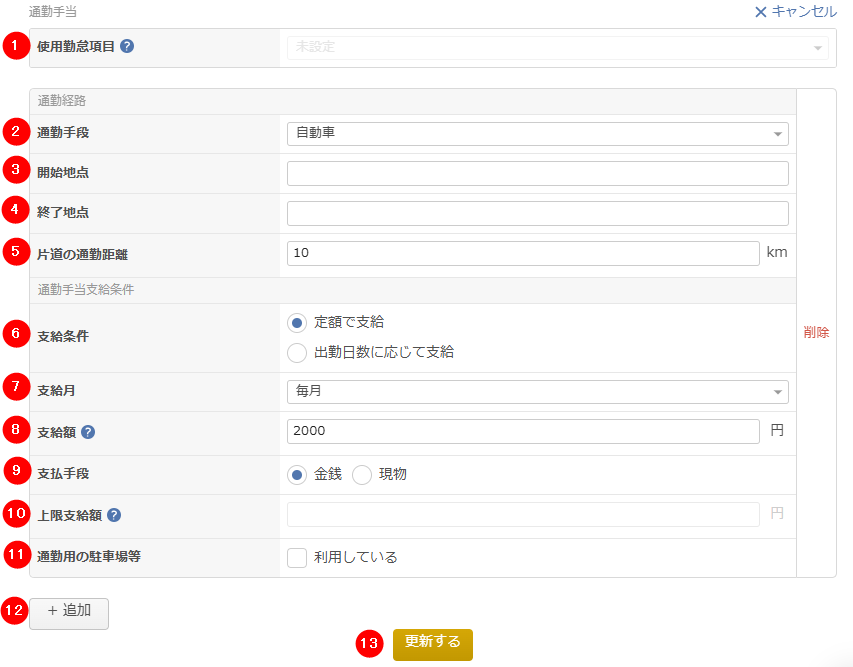The width and height of the screenshot is (853, 667).
Task: Open the 使用勤怠項目 未設定 dropdown
Action: tap(557, 47)
